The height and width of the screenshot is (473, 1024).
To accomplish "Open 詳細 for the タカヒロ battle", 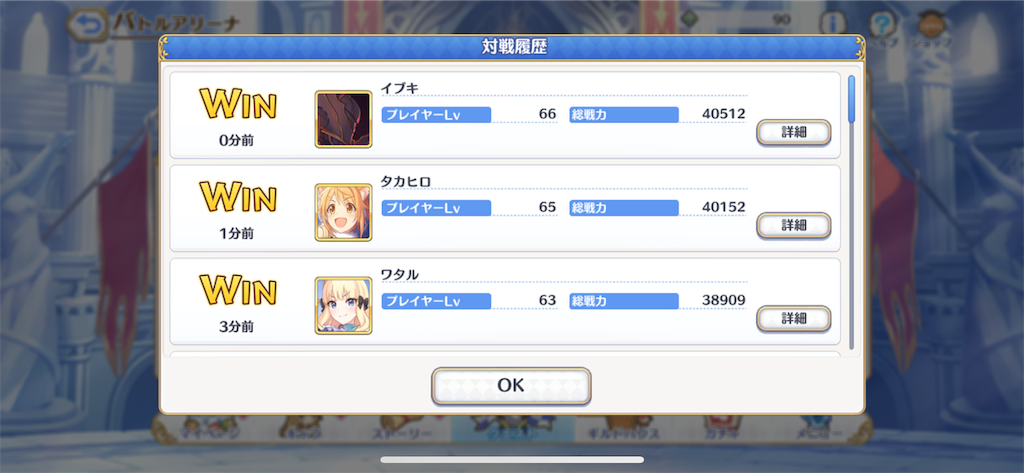I will point(793,225).
